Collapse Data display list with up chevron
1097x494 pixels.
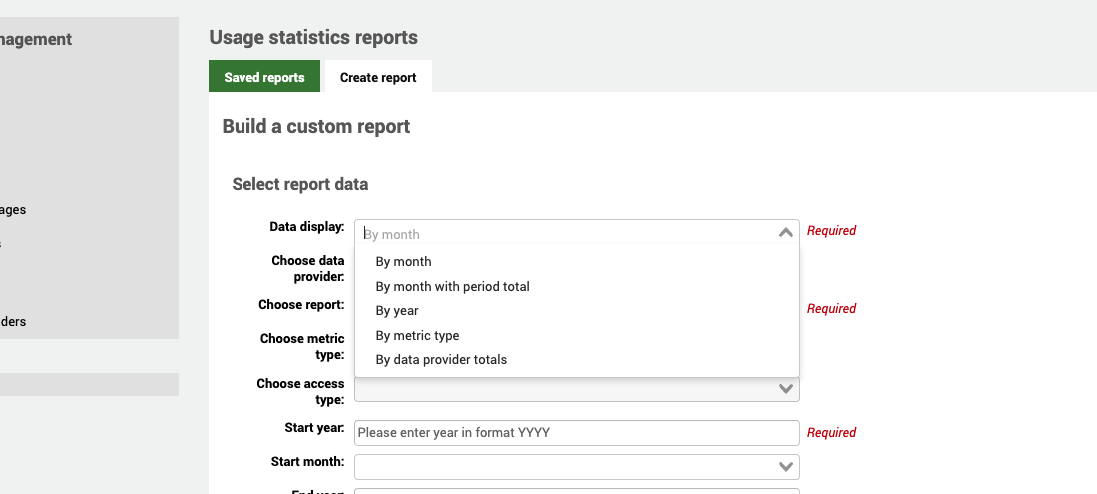pos(785,233)
